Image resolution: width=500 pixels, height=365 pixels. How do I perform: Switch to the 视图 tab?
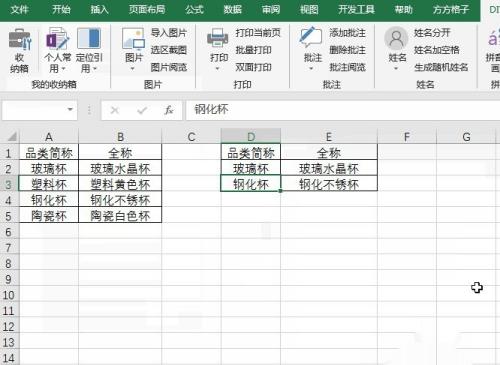coord(309,9)
